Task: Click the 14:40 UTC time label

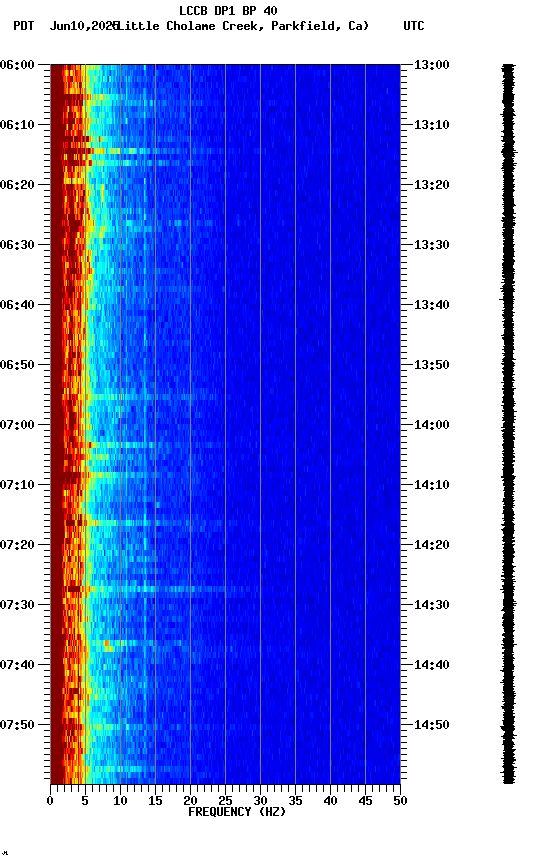Action: 432,665
